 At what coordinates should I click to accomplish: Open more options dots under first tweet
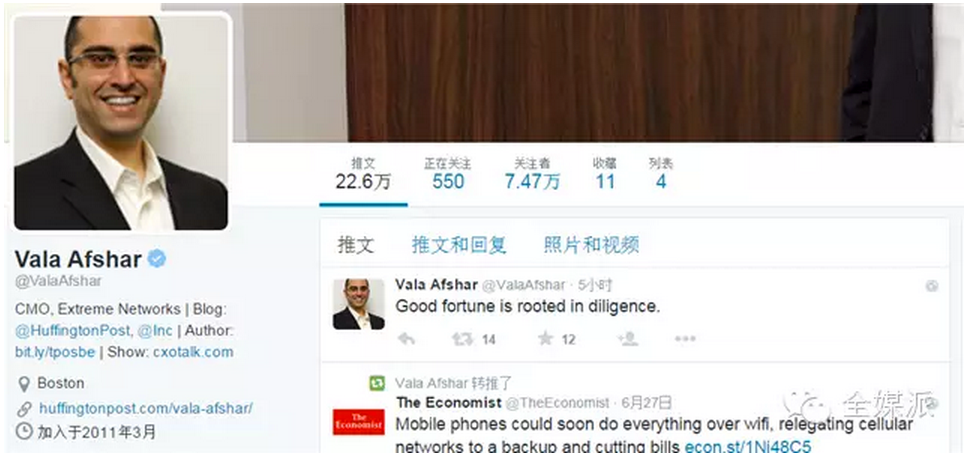(x=685, y=339)
